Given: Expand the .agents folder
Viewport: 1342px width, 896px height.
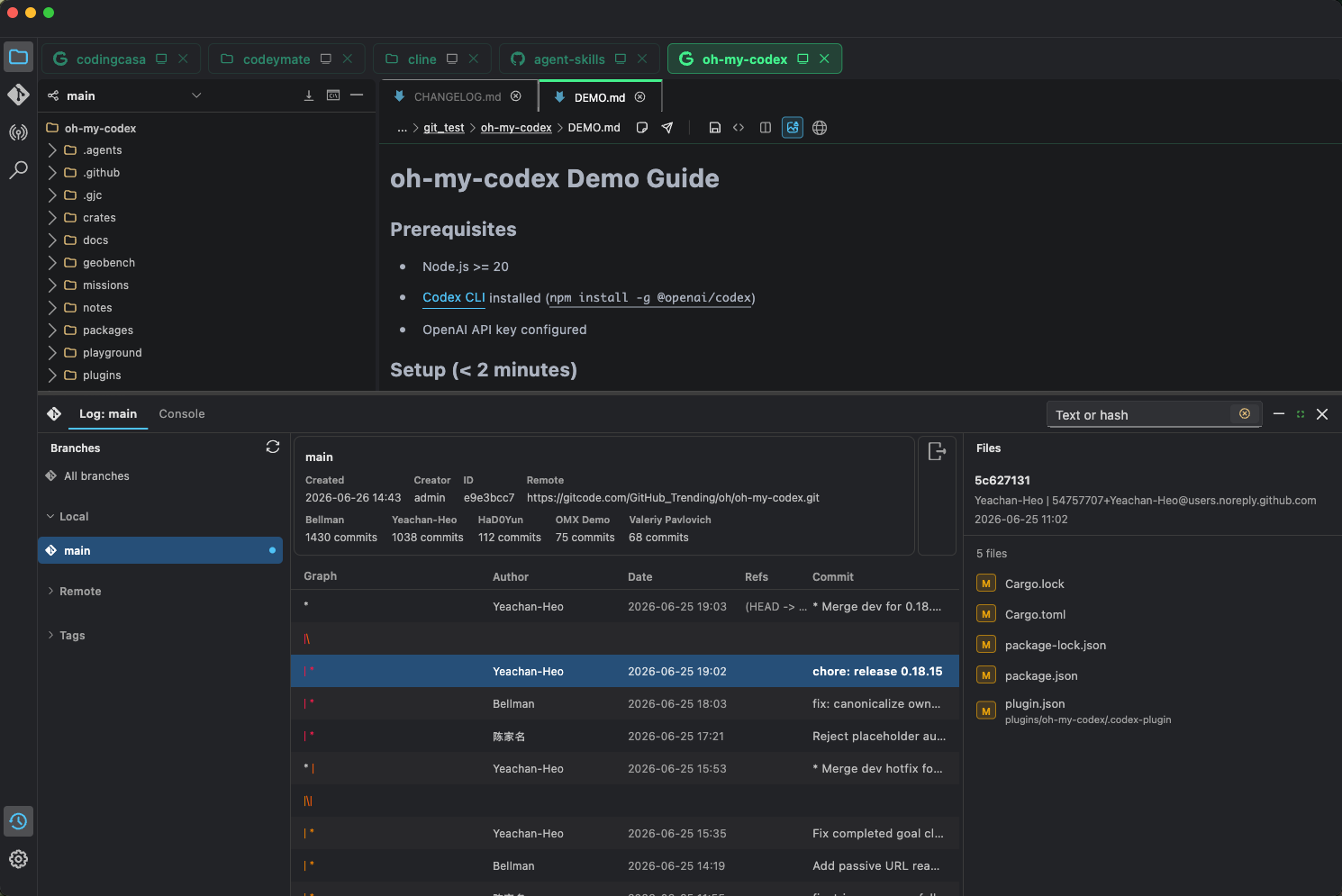Looking at the screenshot, I should [x=53, y=150].
